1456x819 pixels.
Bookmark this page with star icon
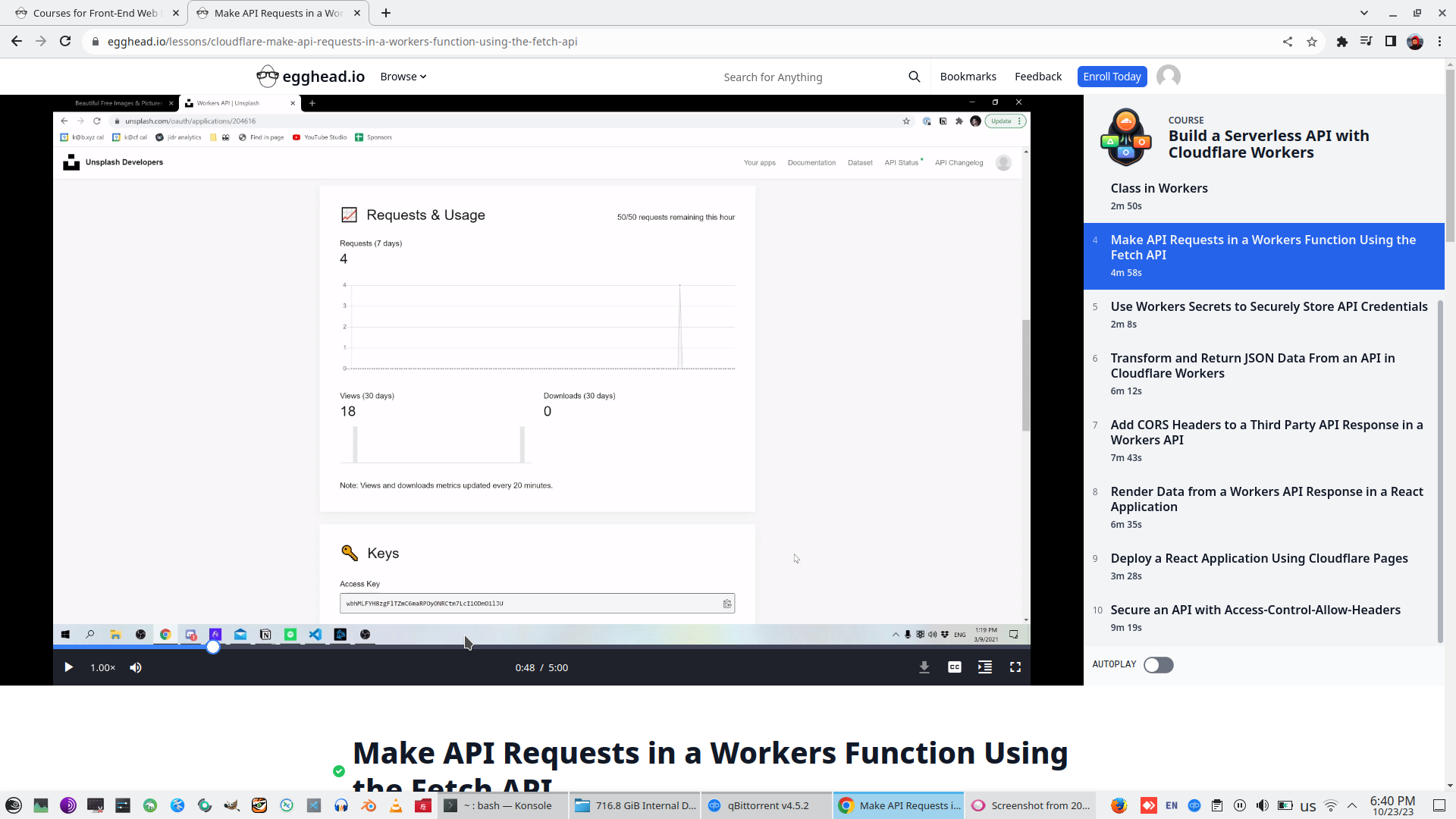[1312, 42]
